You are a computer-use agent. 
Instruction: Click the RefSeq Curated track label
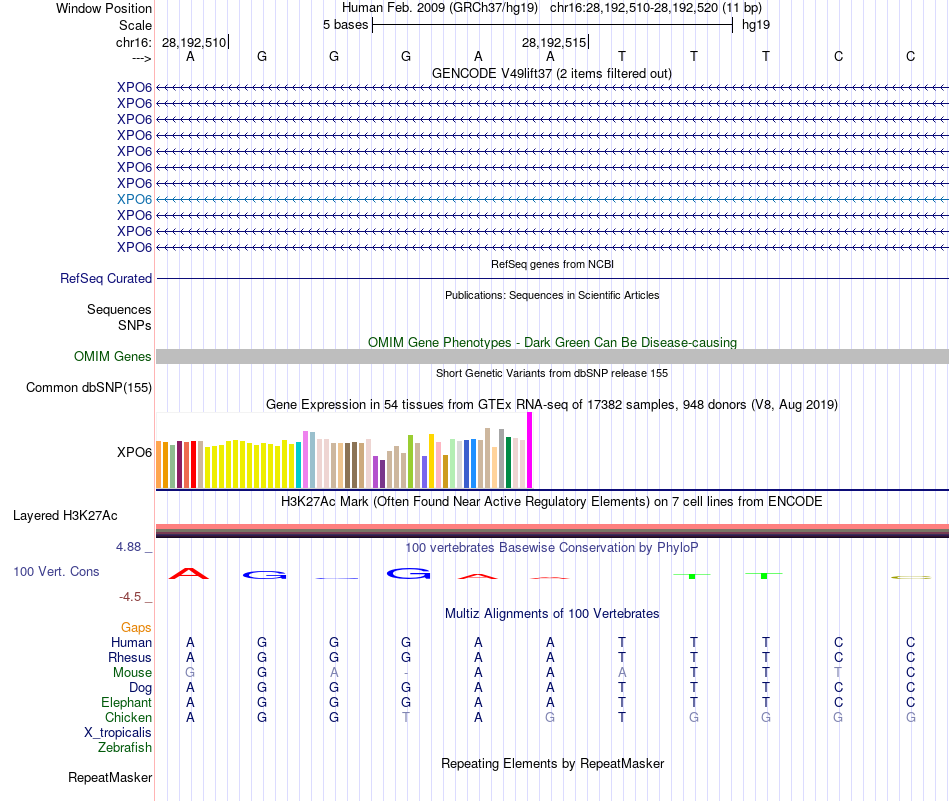coord(106,278)
